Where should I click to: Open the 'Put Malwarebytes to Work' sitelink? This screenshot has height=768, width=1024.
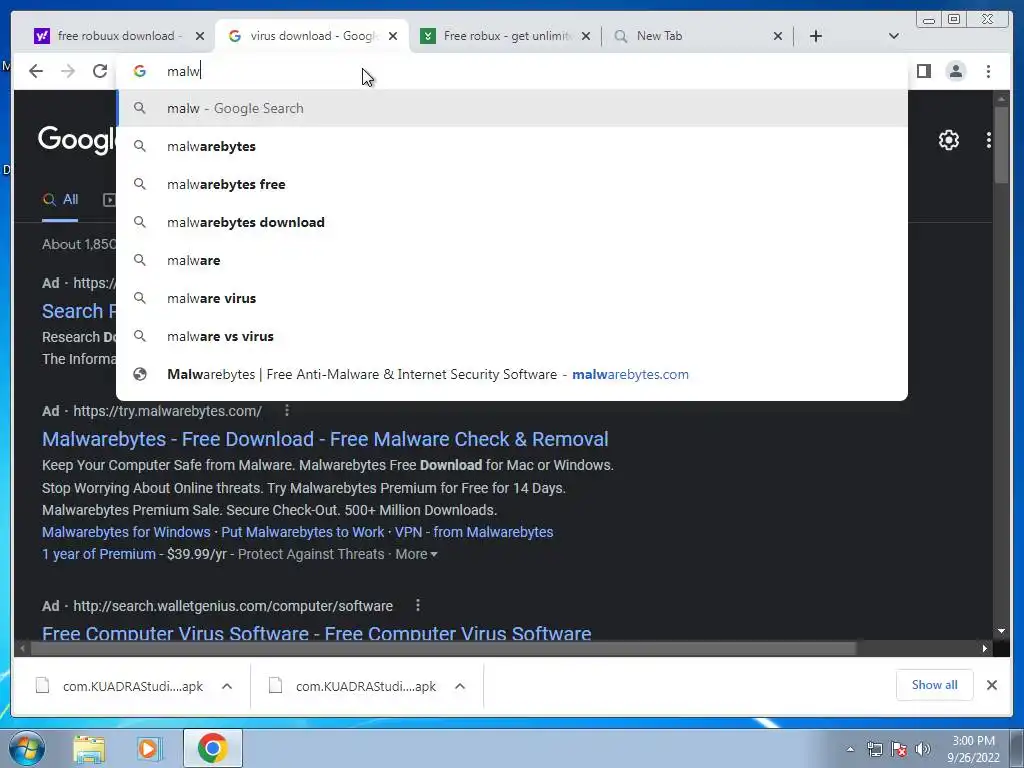pyautogui.click(x=302, y=532)
